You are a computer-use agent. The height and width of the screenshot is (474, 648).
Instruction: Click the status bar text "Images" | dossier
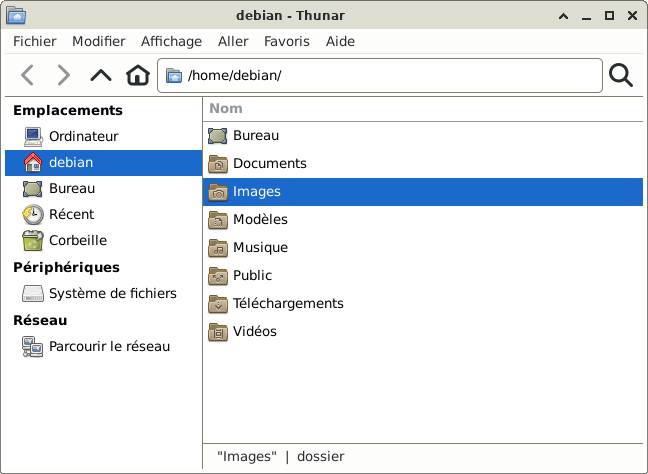tap(281, 457)
